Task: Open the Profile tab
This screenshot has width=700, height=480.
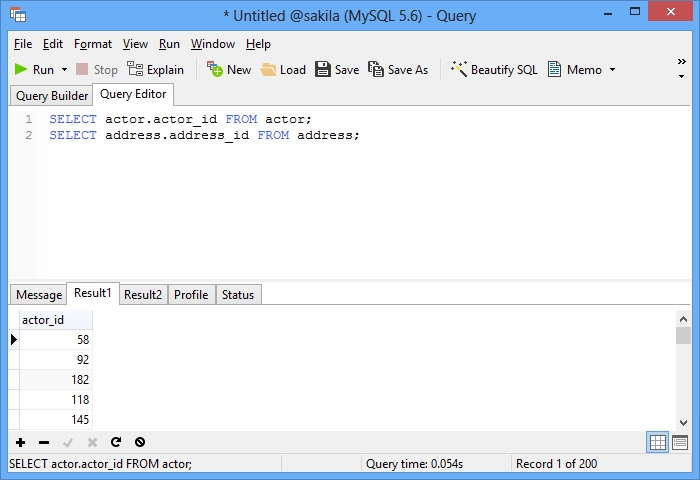Action: pos(191,295)
